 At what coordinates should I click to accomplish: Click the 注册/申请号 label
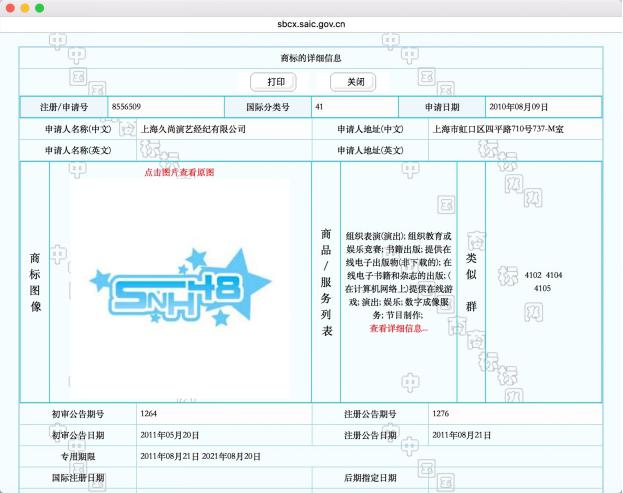coord(64,107)
